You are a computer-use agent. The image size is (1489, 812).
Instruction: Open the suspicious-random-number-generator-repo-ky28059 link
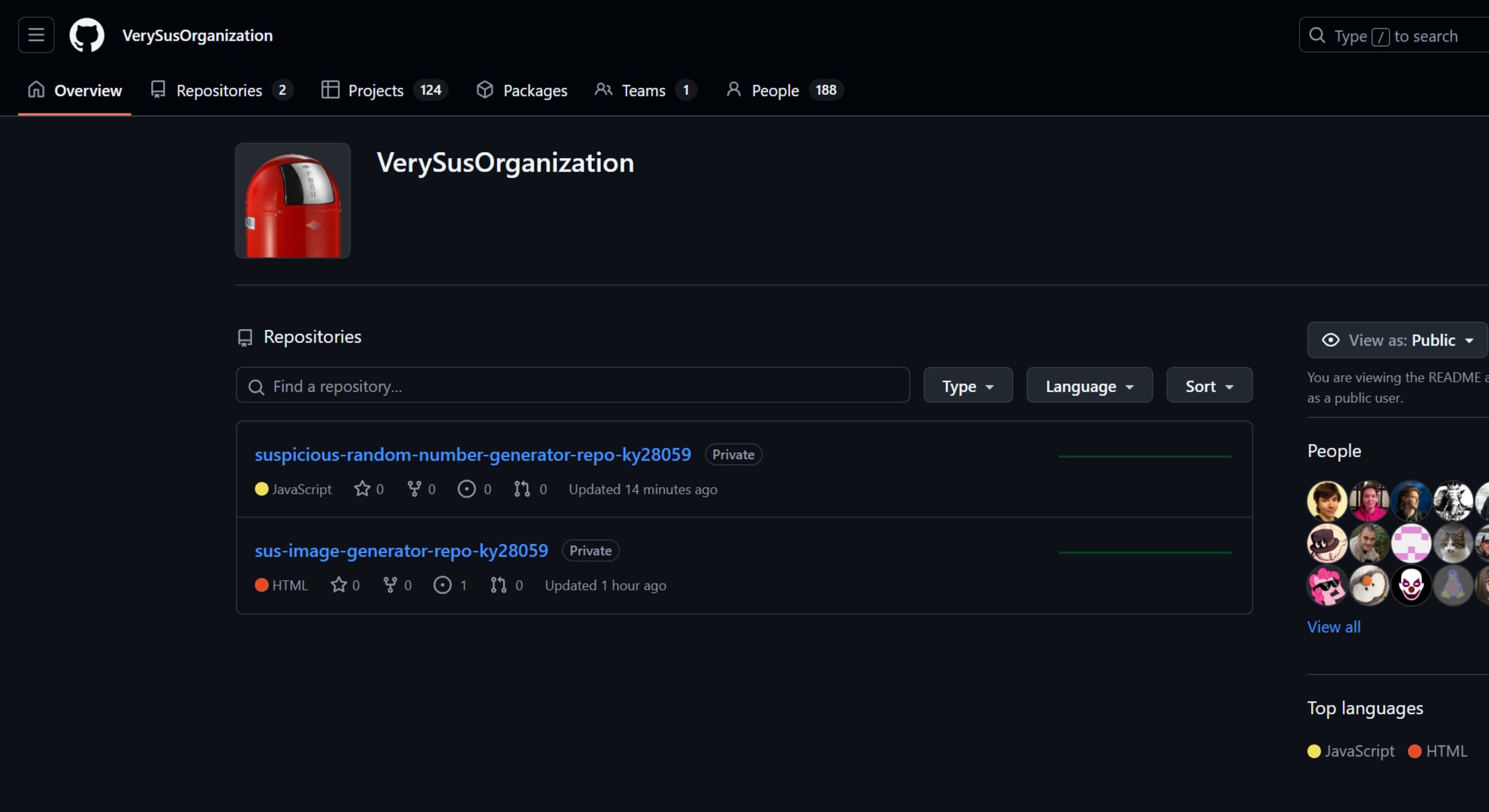pos(473,454)
